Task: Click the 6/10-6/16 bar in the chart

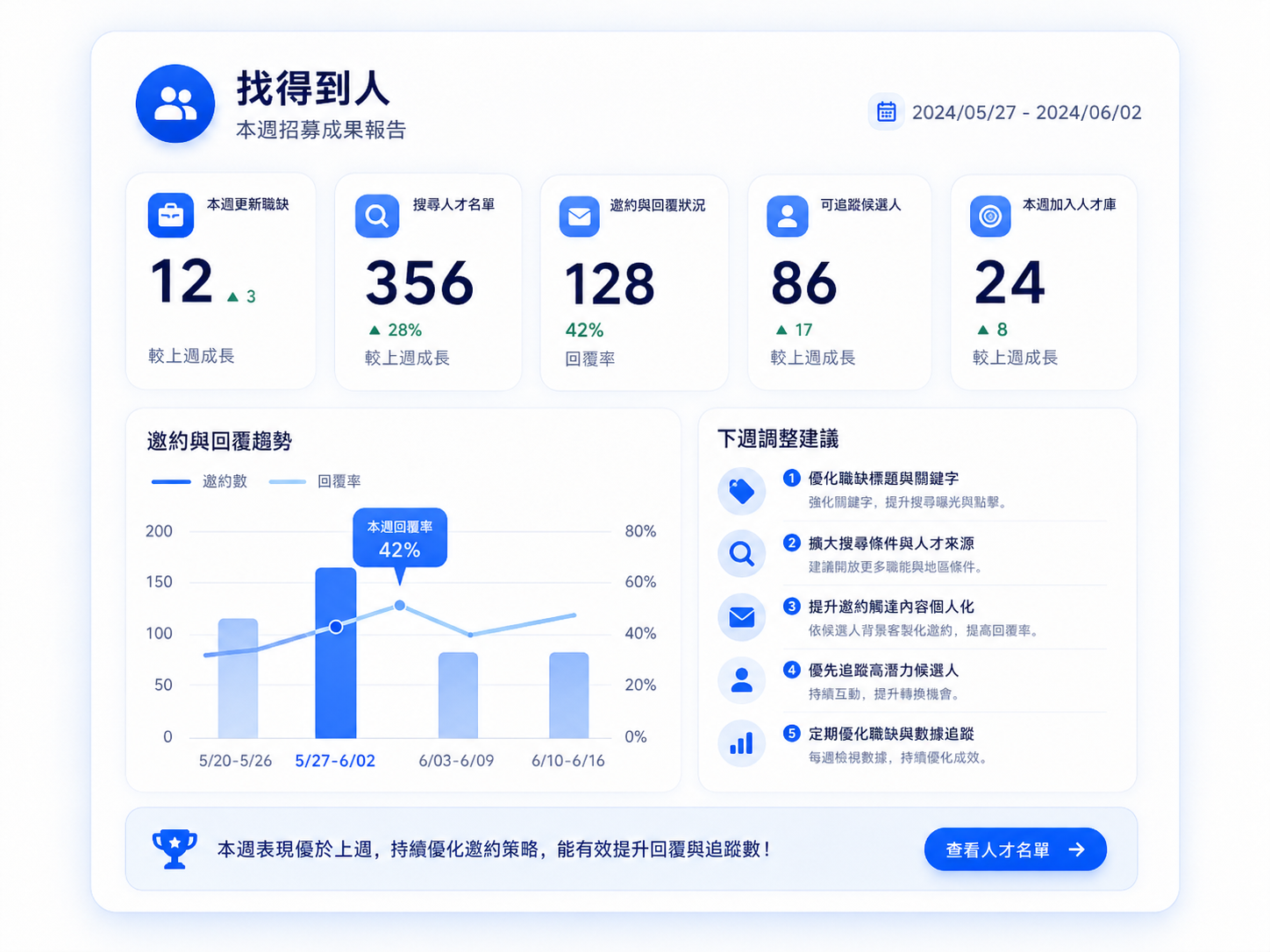Action: tap(568, 695)
